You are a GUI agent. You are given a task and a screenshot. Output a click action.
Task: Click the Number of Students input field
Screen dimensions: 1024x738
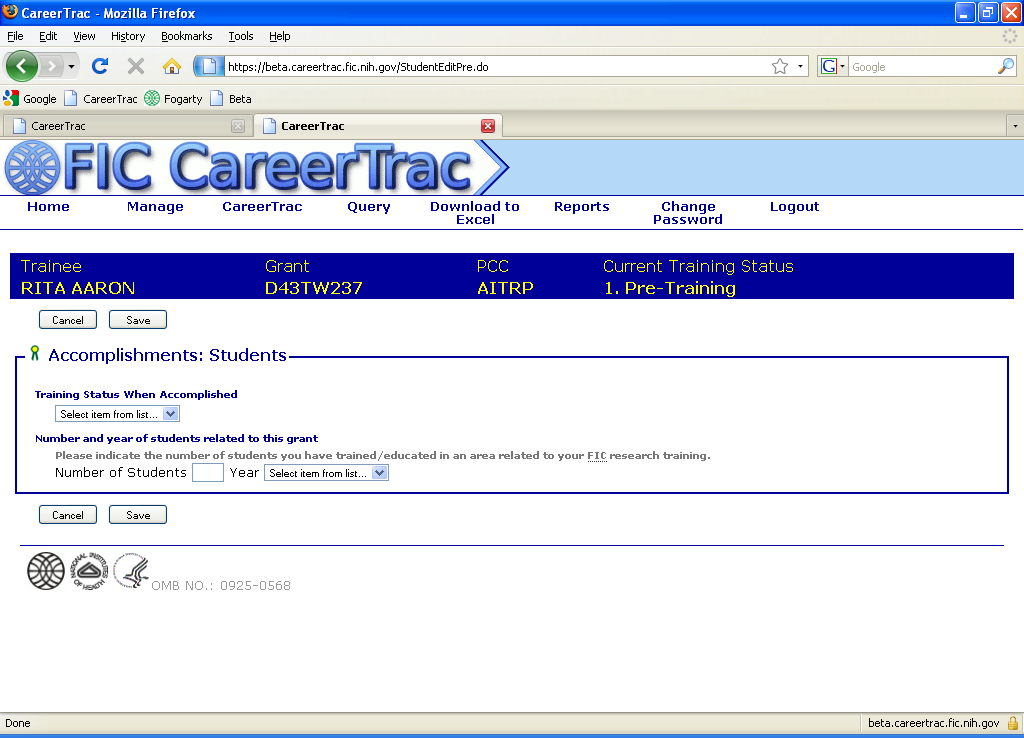tap(208, 472)
